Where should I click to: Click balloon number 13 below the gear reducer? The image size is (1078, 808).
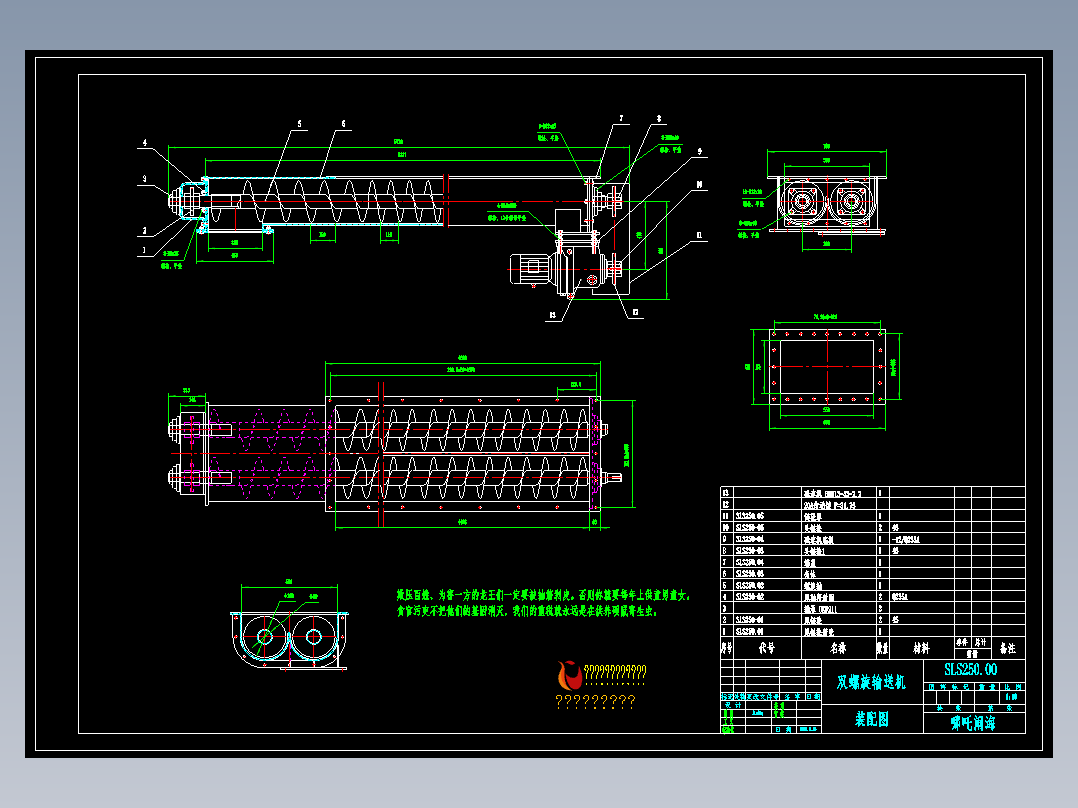coord(553,315)
